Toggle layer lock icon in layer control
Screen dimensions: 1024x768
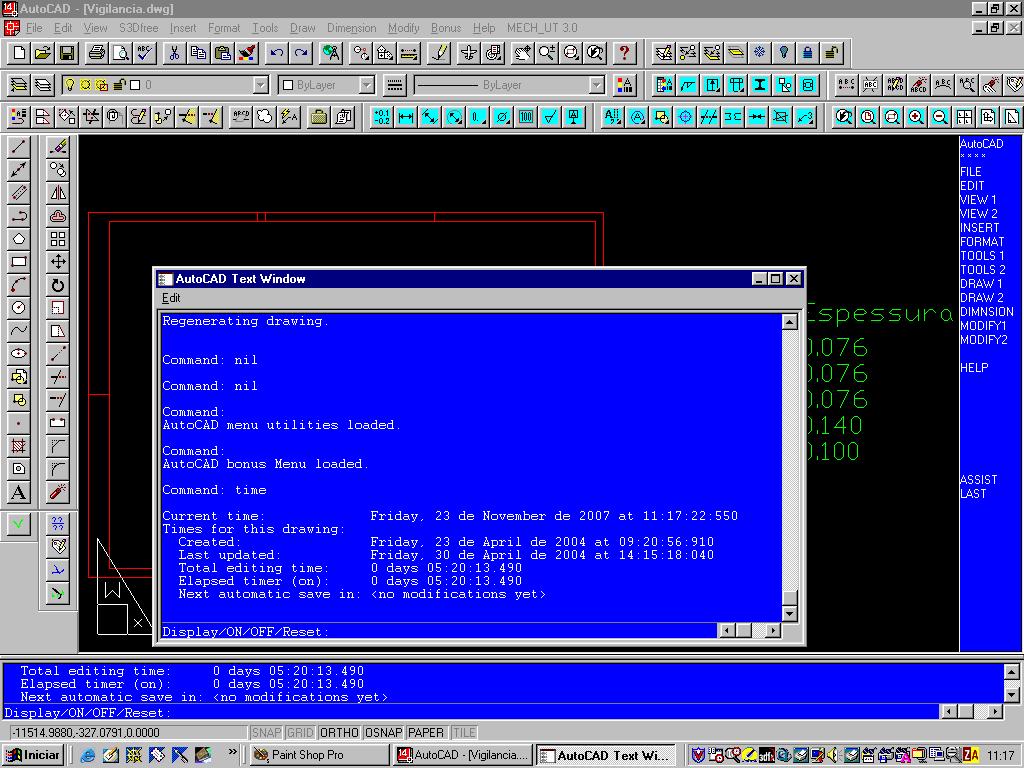click(119, 85)
